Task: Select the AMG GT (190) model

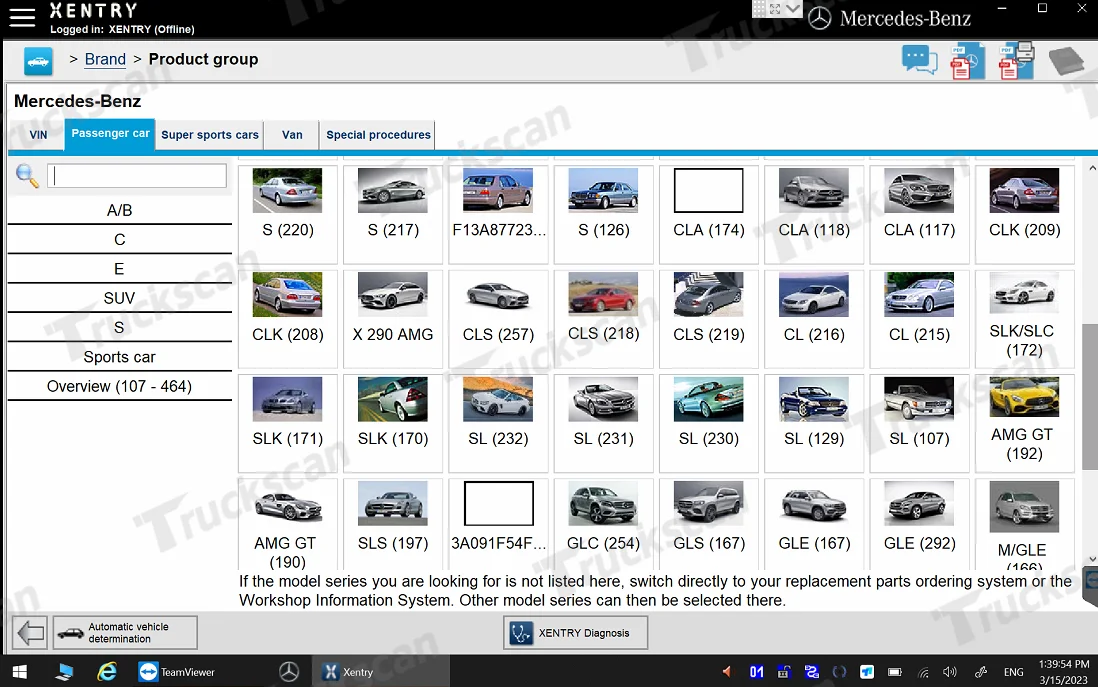Action: pyautogui.click(x=288, y=525)
